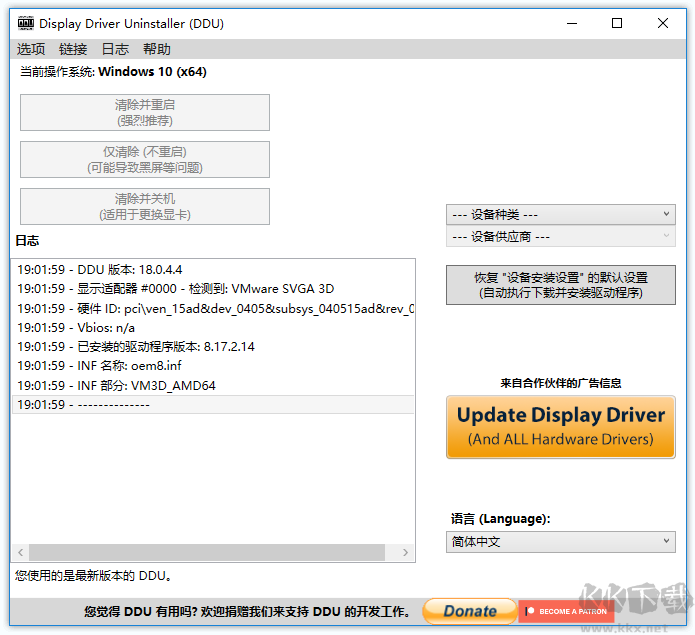The image size is (695, 635).
Task: Open the 日志 menu
Action: (115, 49)
